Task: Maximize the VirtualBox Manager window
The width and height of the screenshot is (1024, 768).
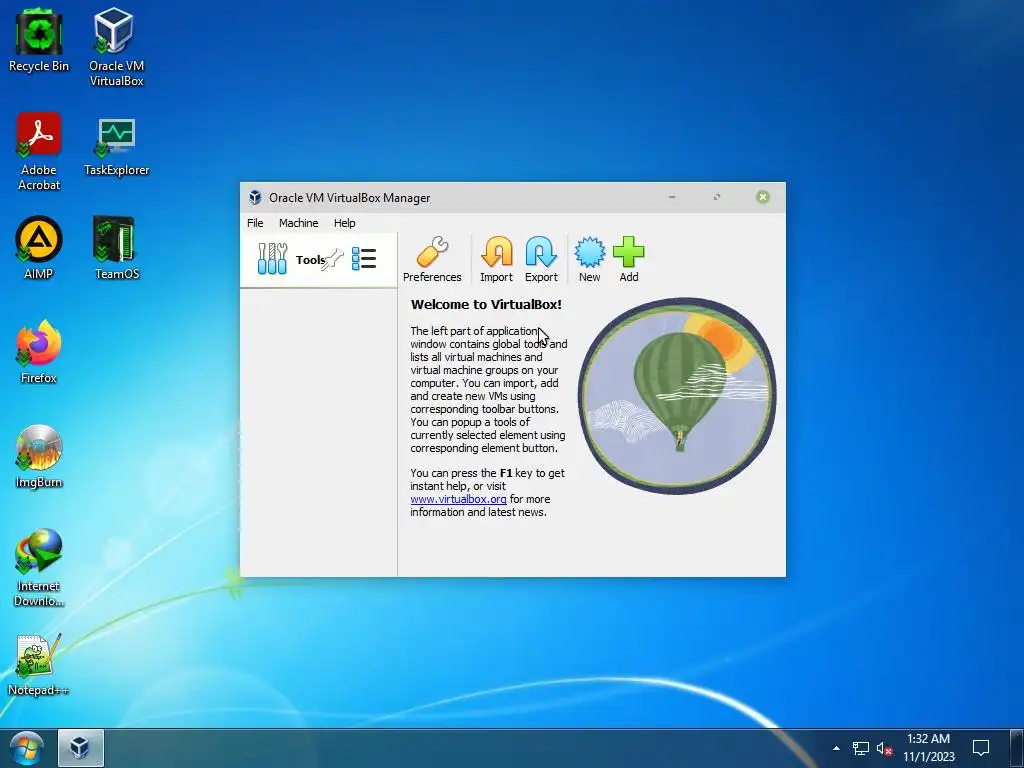Action: point(716,197)
